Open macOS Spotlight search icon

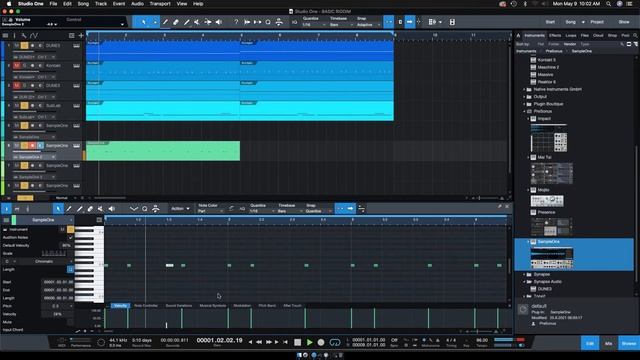tap(609, 4)
